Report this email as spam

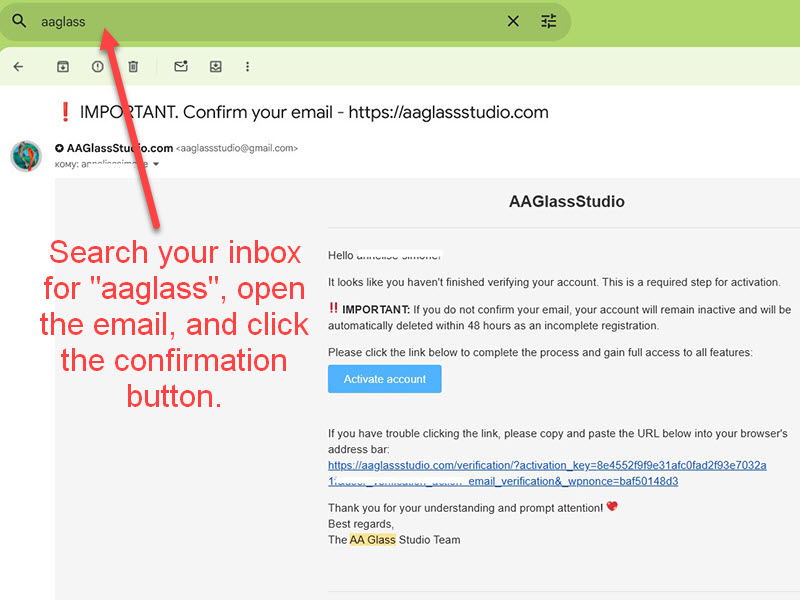point(98,67)
